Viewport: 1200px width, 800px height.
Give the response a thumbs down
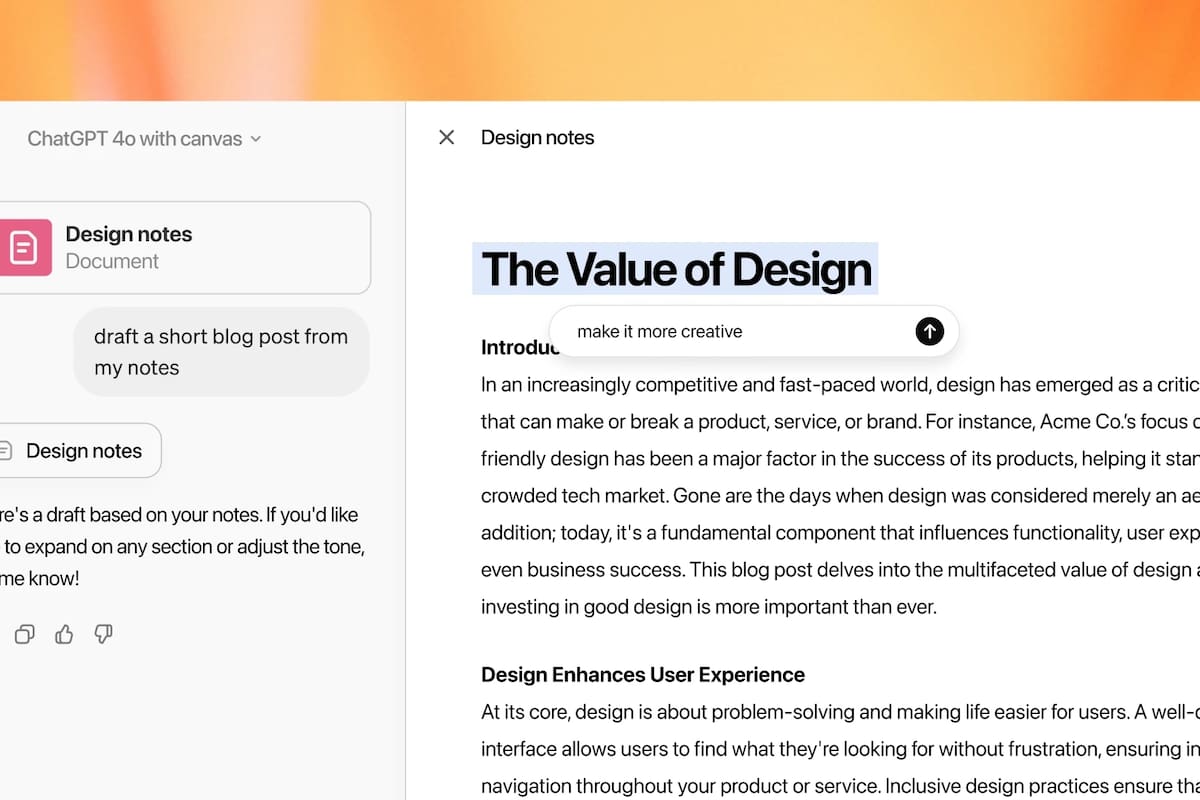(103, 634)
